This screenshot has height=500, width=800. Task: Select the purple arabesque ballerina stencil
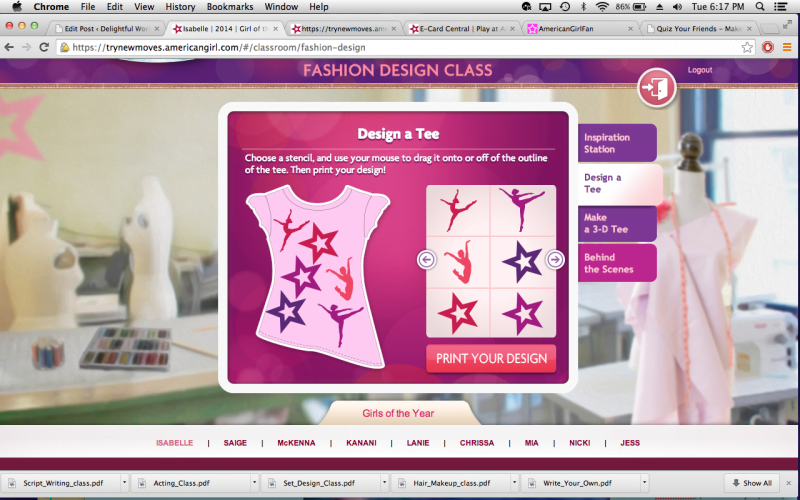pos(522,209)
